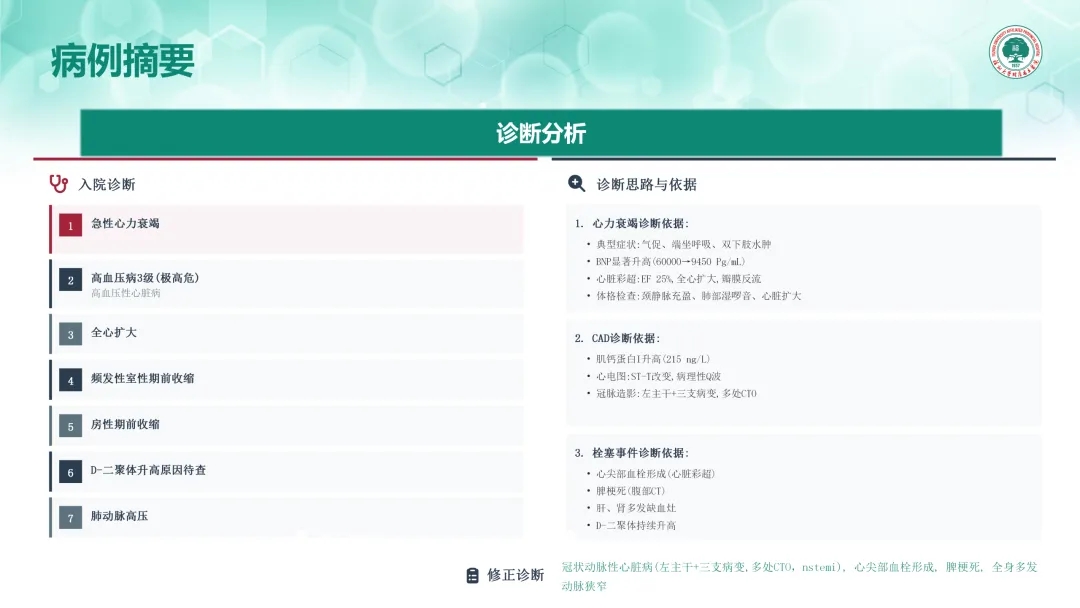Click the stethoscope icon beside 入院诊断
The image size is (1080, 608).
point(58,184)
